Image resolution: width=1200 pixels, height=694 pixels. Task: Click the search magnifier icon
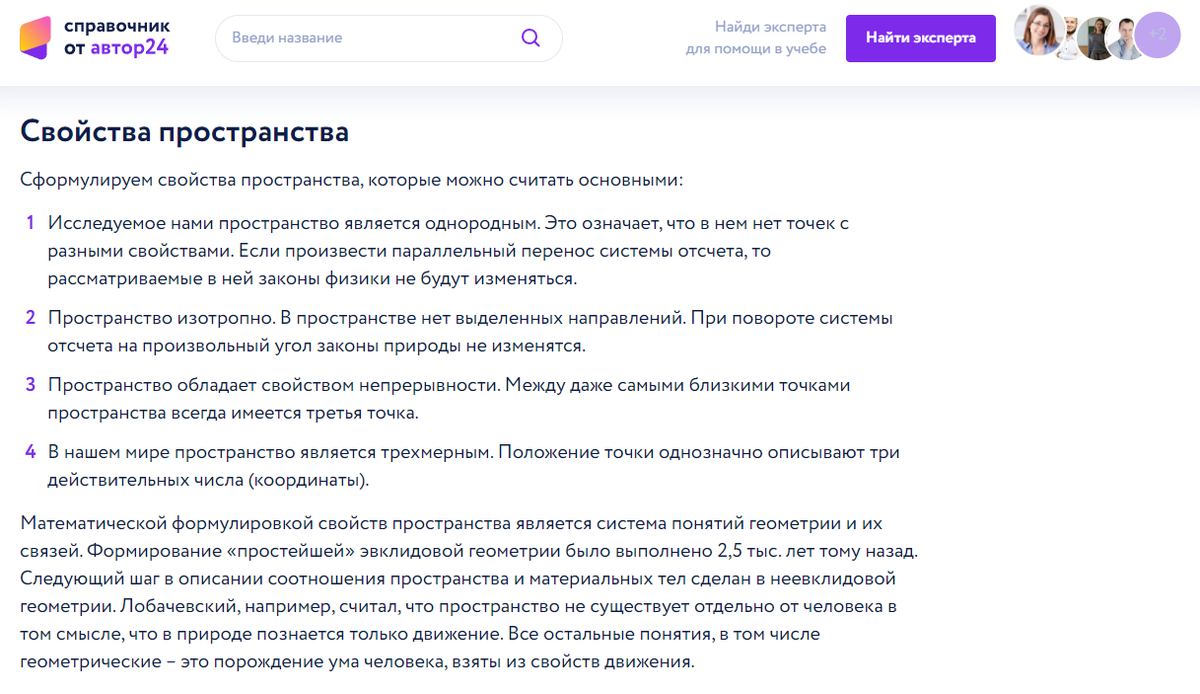click(530, 37)
